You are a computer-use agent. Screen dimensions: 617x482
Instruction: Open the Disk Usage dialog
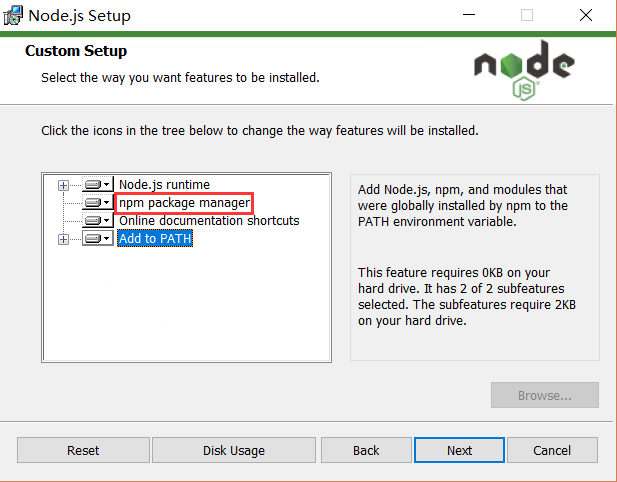(x=234, y=450)
